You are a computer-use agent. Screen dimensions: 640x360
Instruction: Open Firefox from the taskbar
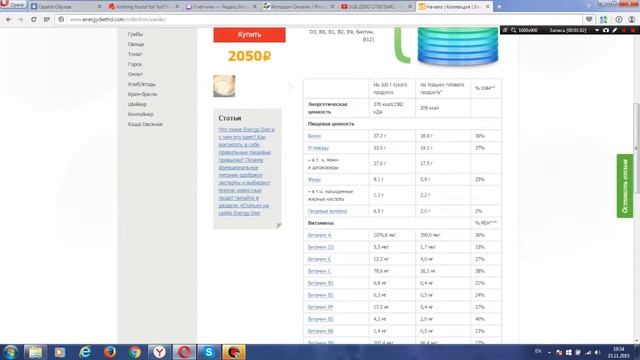110,352
